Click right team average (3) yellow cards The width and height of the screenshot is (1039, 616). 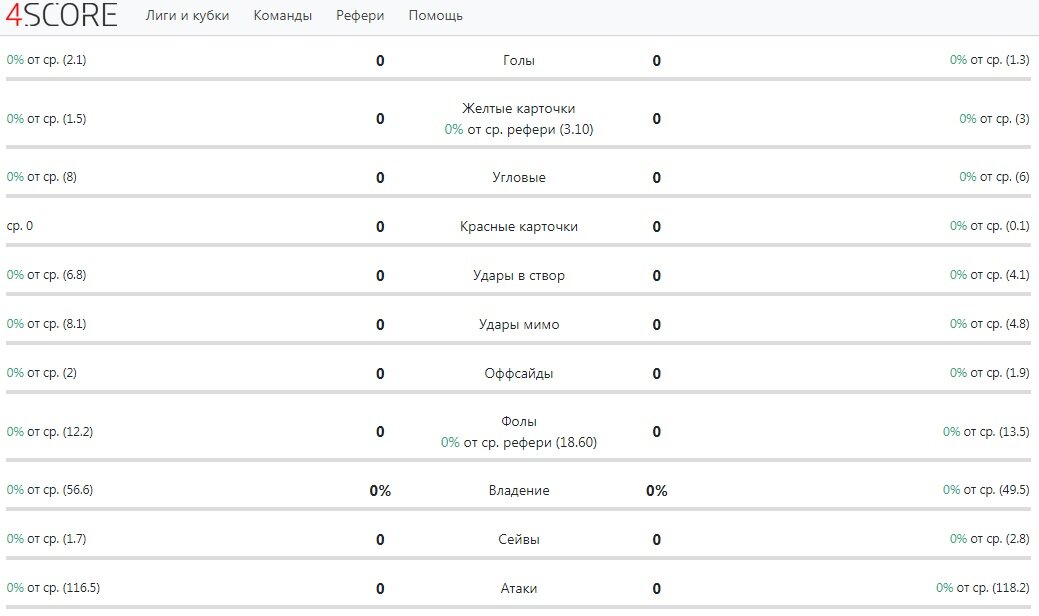[994, 119]
